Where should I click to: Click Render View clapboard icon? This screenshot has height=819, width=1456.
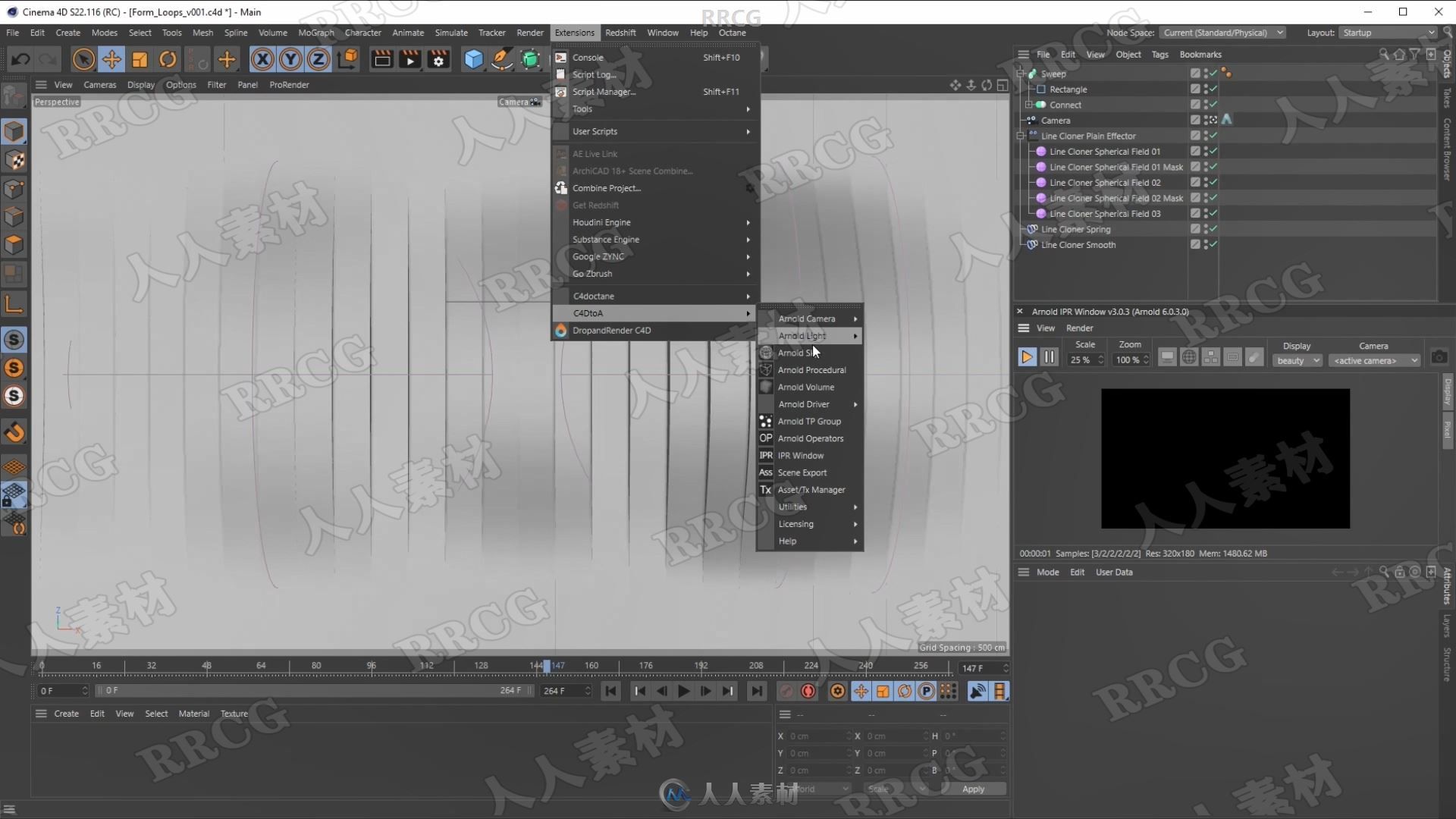click(x=382, y=59)
